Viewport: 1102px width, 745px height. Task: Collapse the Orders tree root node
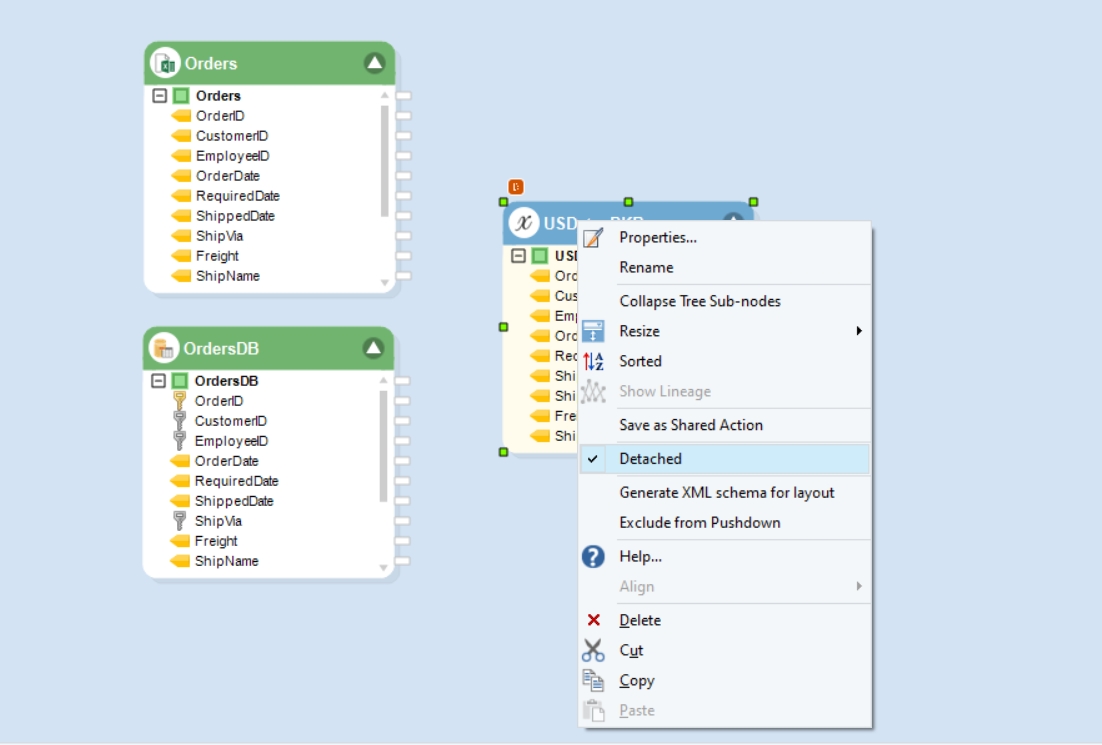click(x=160, y=96)
